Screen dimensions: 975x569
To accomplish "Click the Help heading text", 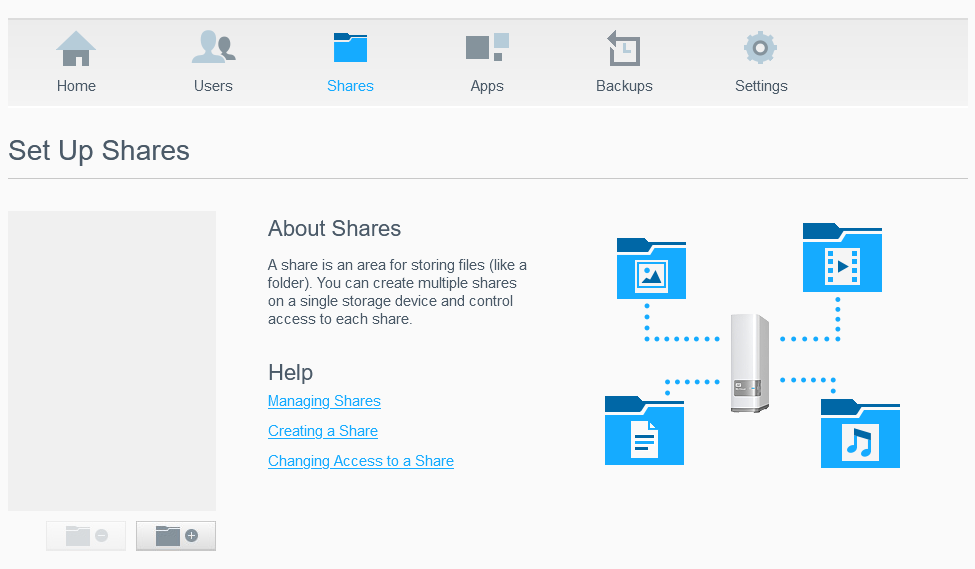I will coord(290,372).
